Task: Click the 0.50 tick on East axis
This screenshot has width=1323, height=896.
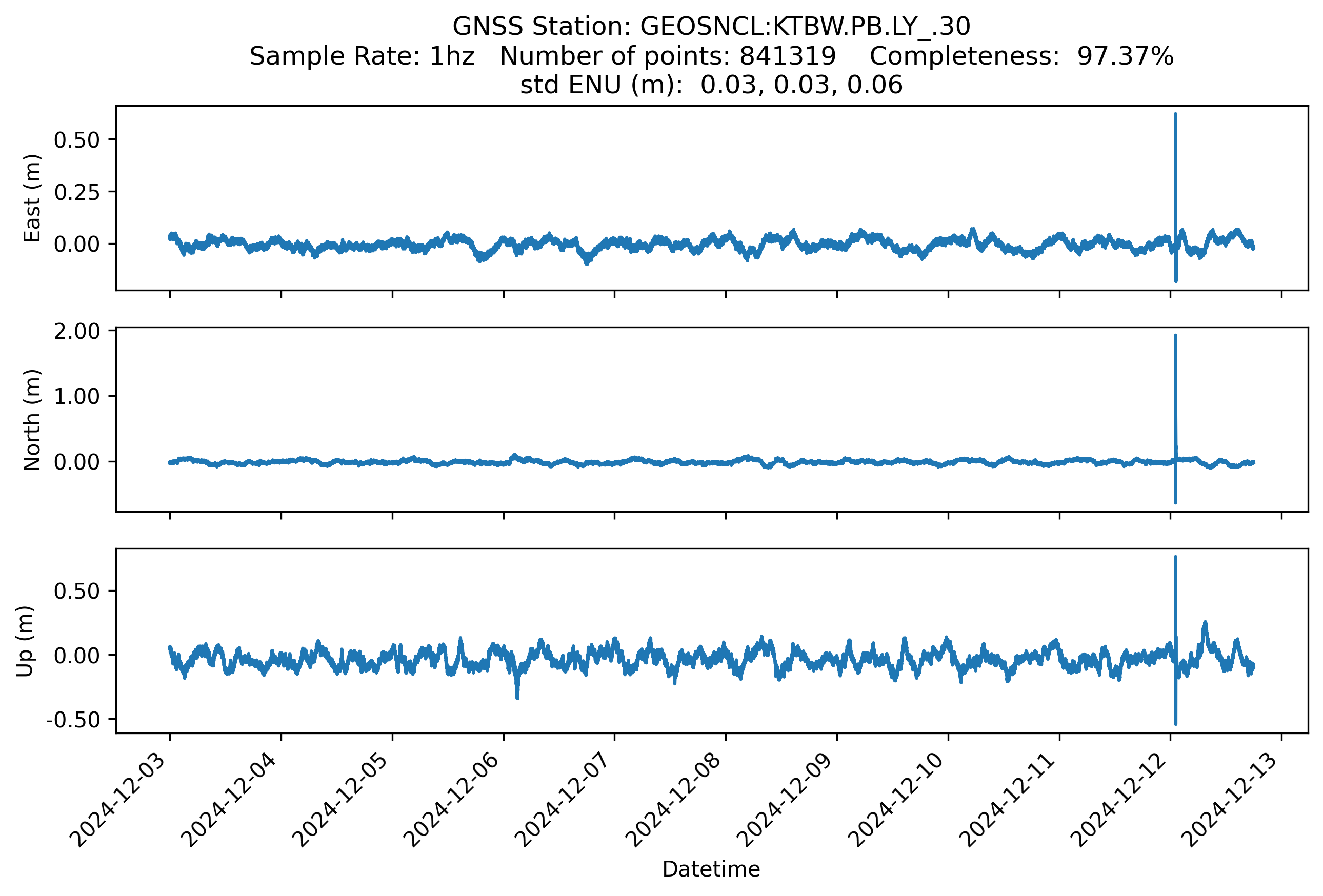Action: [77, 140]
